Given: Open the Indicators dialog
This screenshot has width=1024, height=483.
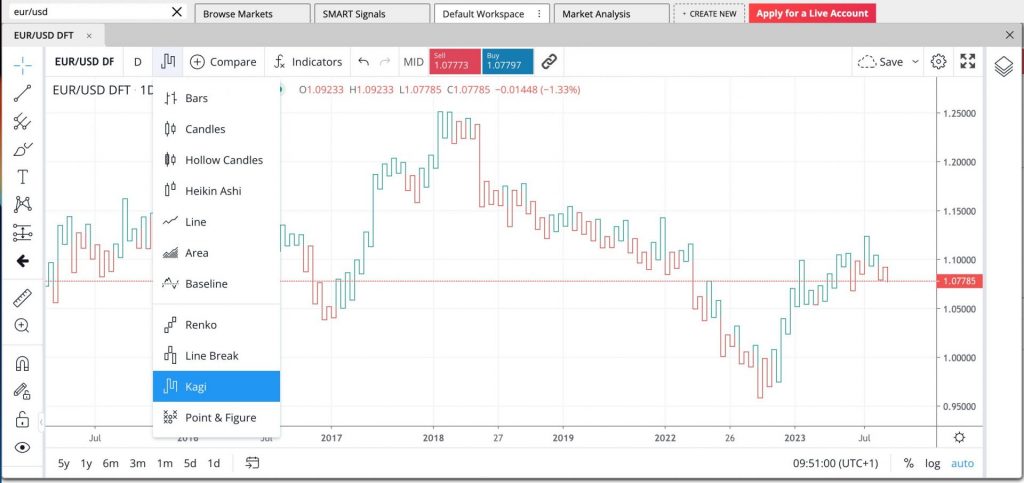Looking at the screenshot, I should pyautogui.click(x=308, y=62).
